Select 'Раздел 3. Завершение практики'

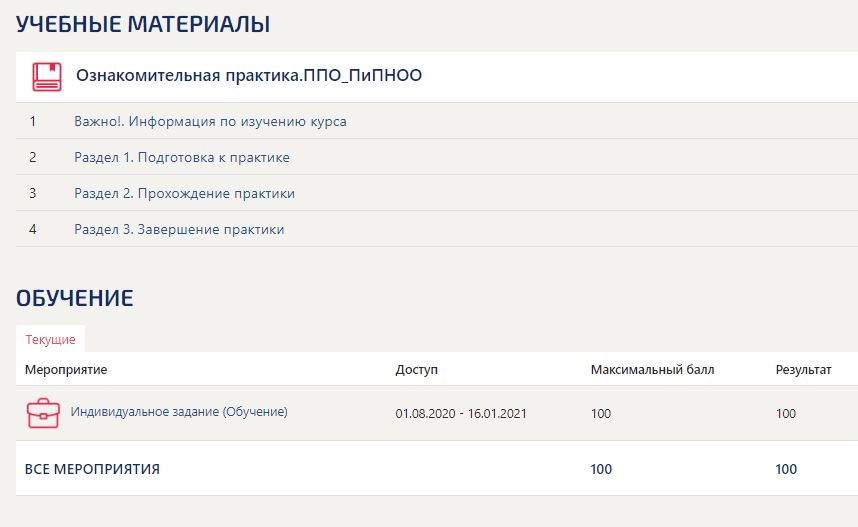point(179,229)
